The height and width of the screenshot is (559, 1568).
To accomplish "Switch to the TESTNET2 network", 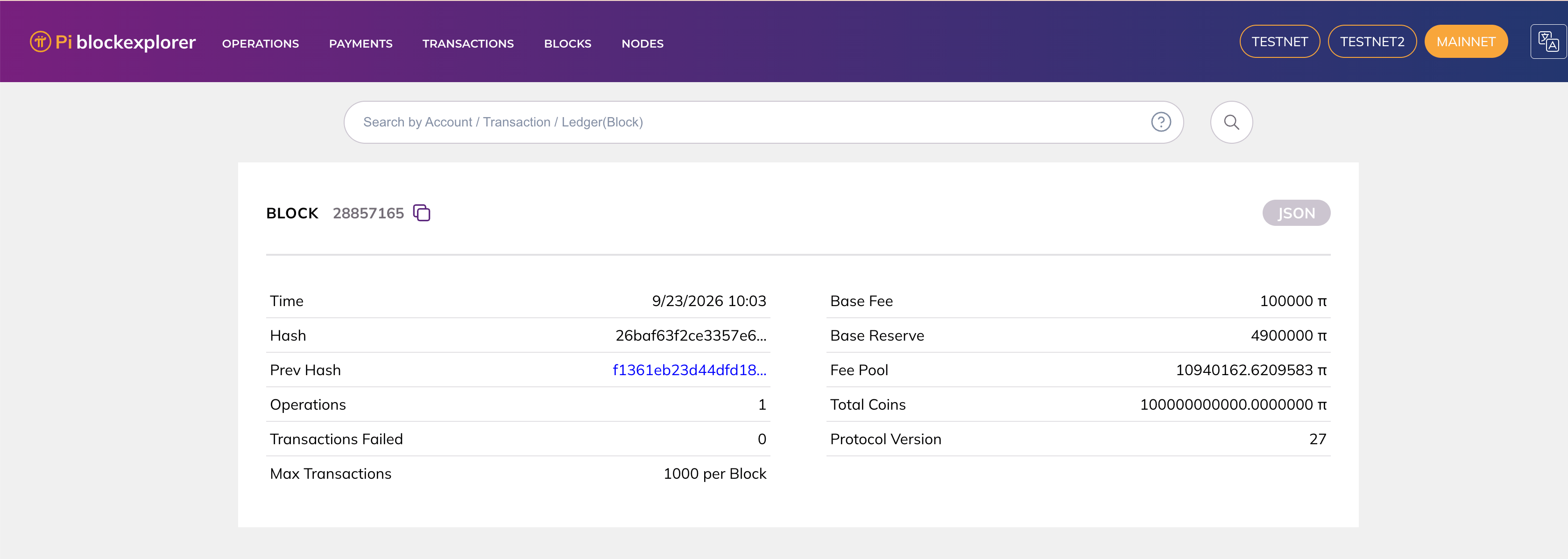I will (1372, 42).
